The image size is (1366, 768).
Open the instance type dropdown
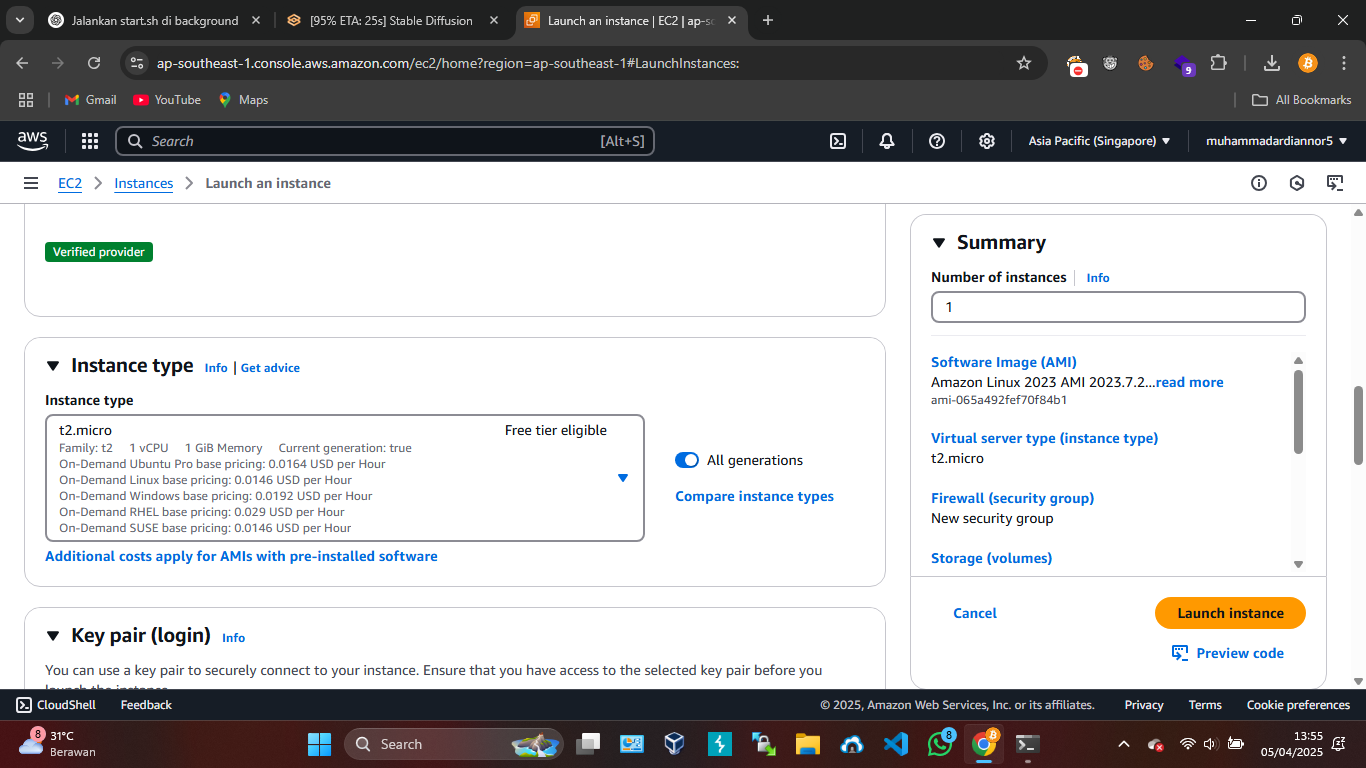click(345, 478)
